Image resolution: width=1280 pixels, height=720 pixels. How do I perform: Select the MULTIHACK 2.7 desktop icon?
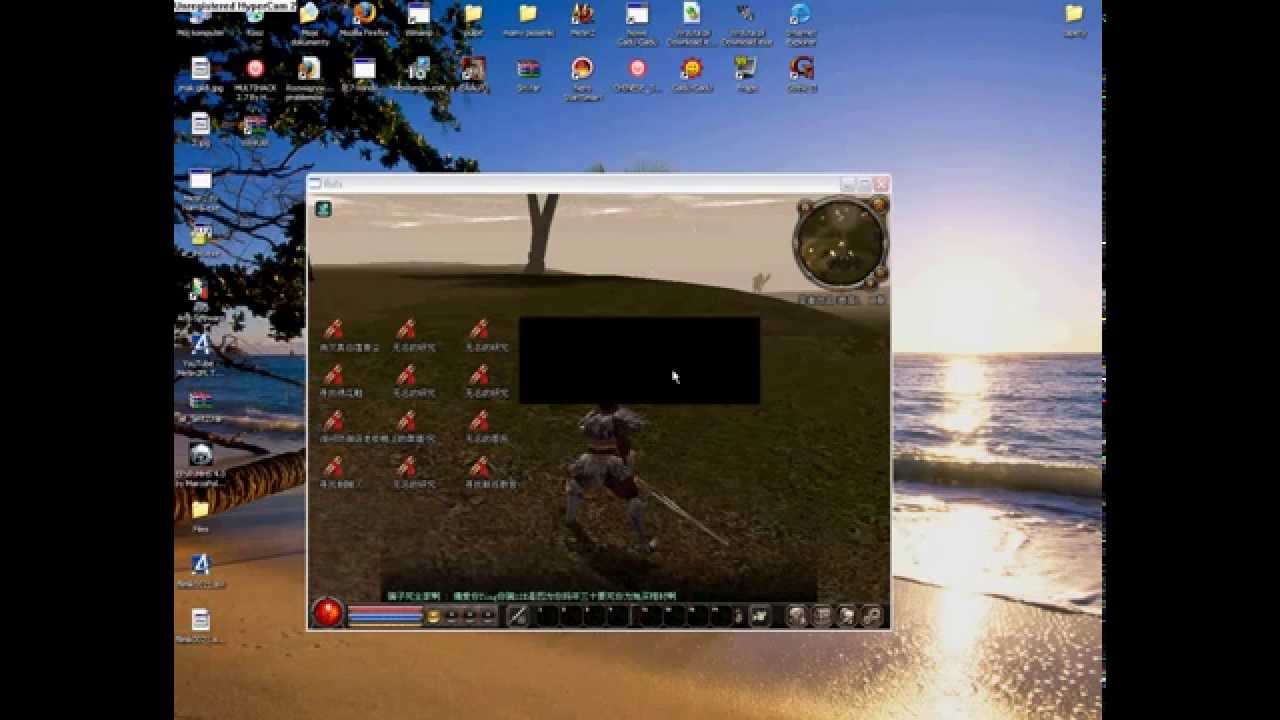255,80
